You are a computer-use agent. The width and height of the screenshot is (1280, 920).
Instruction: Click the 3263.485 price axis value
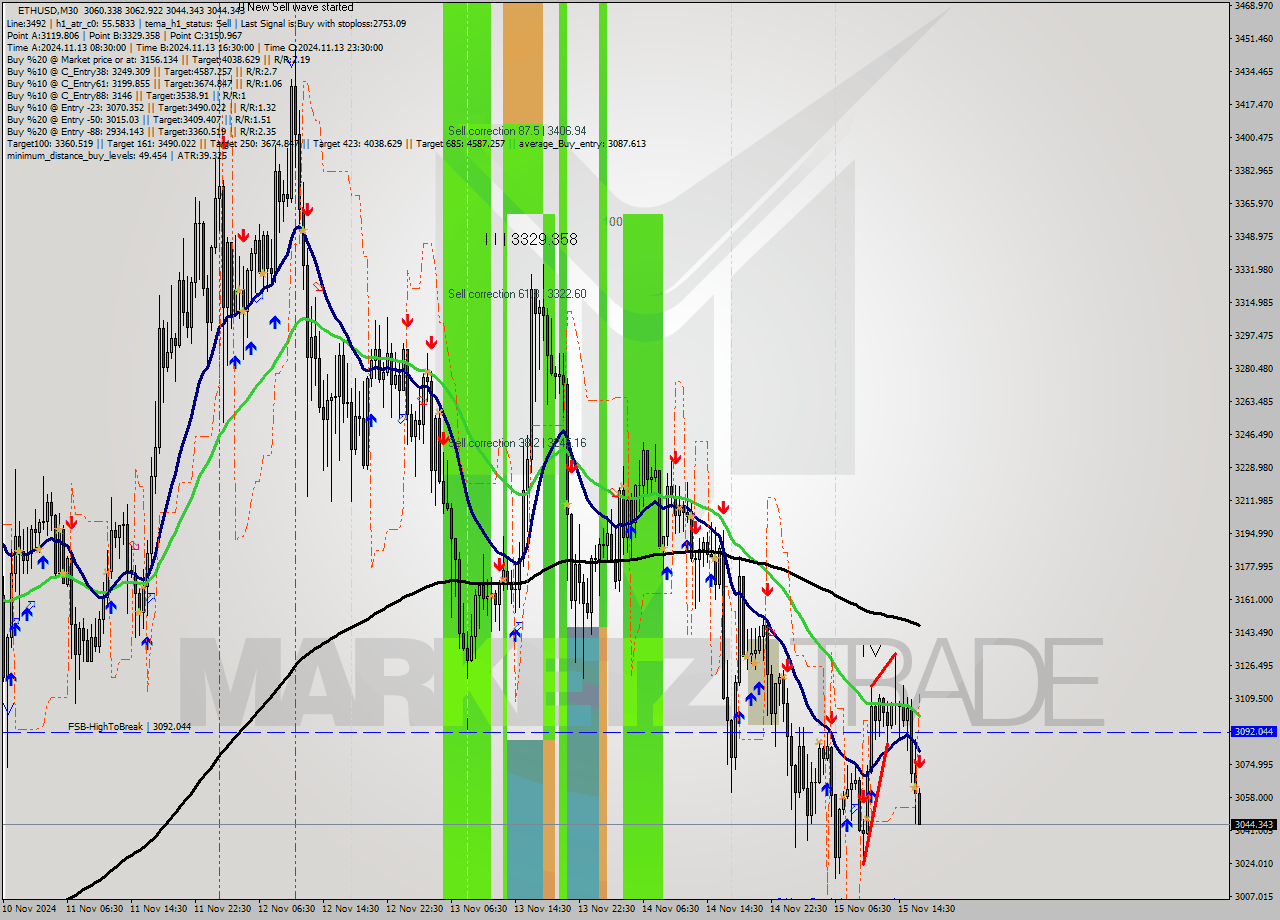pyautogui.click(x=1254, y=402)
